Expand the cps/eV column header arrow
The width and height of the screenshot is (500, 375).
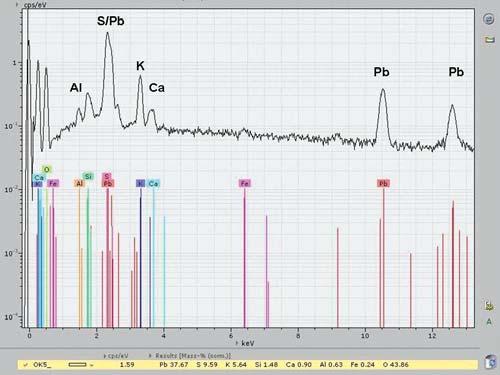tap(105, 356)
